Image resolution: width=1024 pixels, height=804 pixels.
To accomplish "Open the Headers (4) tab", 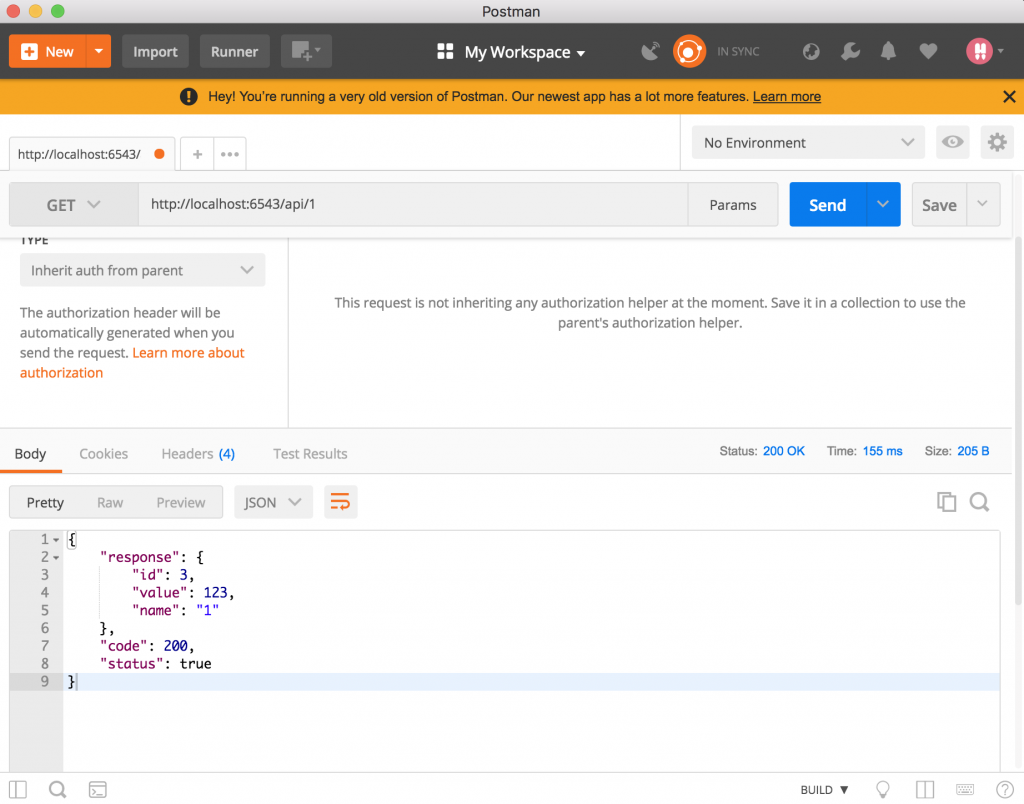I will 198,453.
